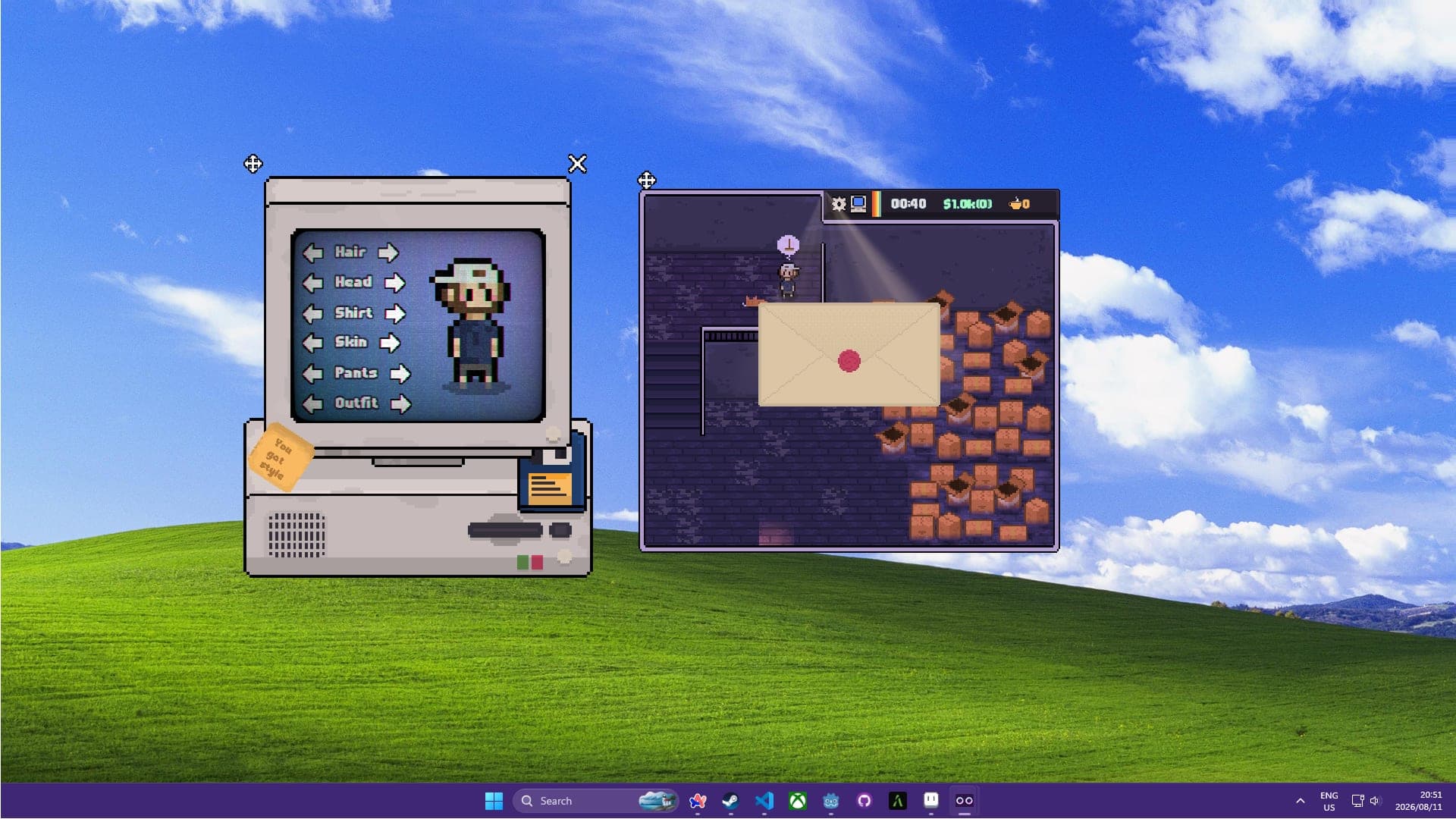
Task: Close the character customization computer window
Action: tap(577, 164)
